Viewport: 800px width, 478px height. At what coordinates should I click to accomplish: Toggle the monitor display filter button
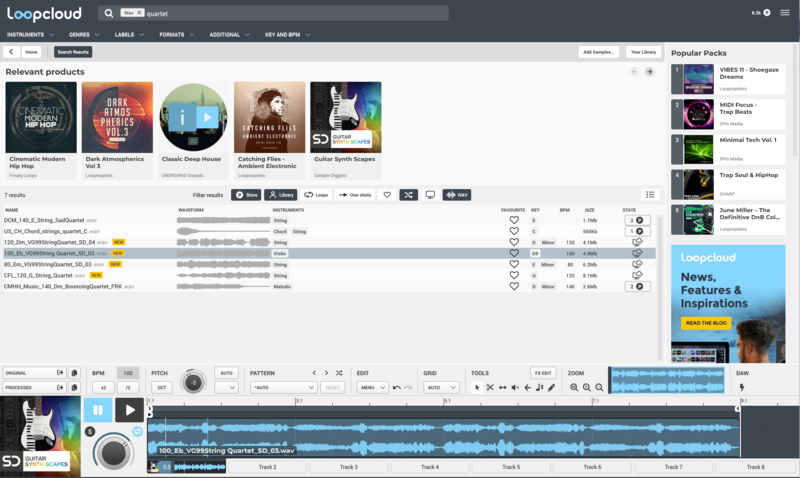(x=430, y=195)
